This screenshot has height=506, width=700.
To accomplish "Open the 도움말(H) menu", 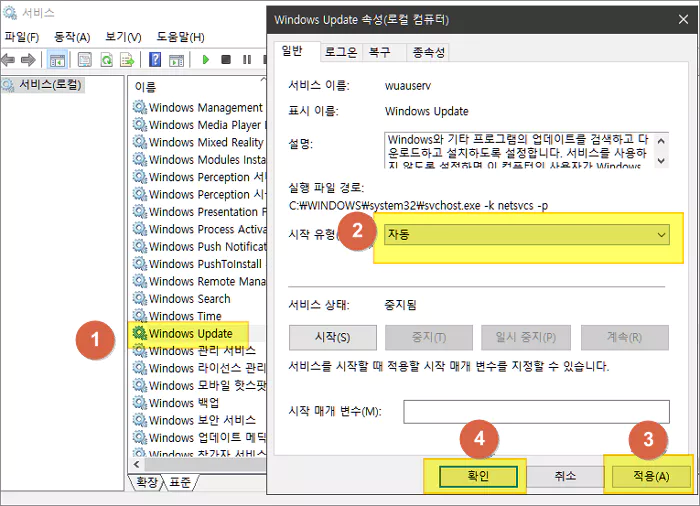I will [x=180, y=37].
